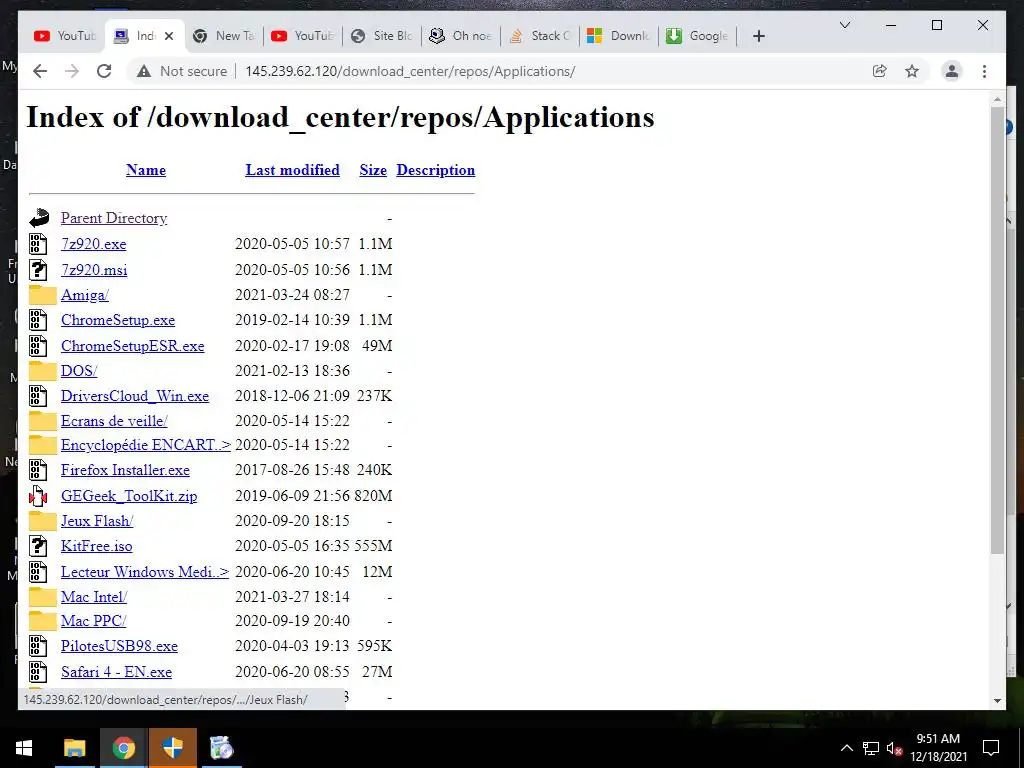1024x768 pixels.
Task: Switch to the first YouTube tab
Action: point(64,36)
